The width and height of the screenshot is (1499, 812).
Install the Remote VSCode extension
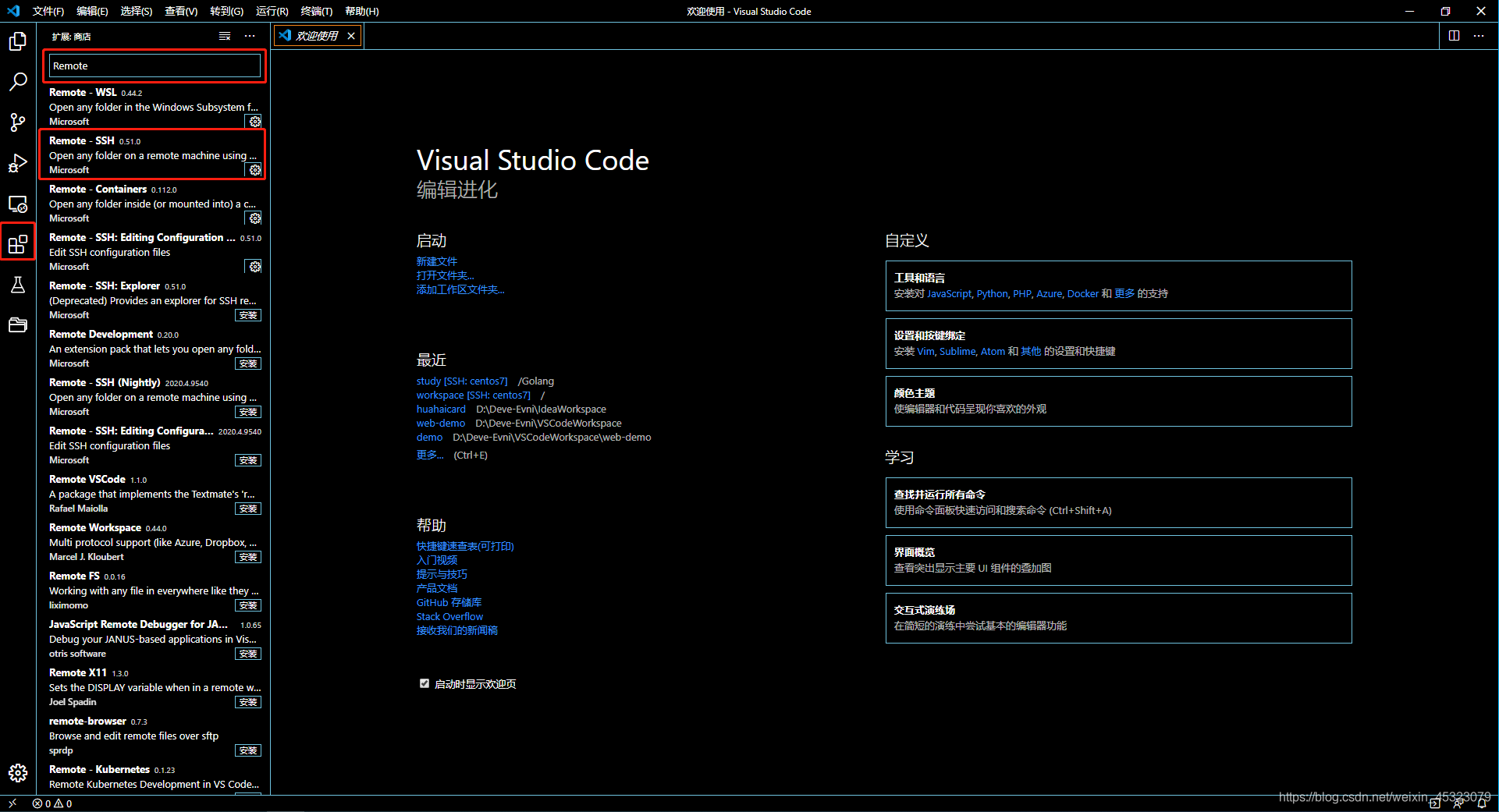point(248,509)
